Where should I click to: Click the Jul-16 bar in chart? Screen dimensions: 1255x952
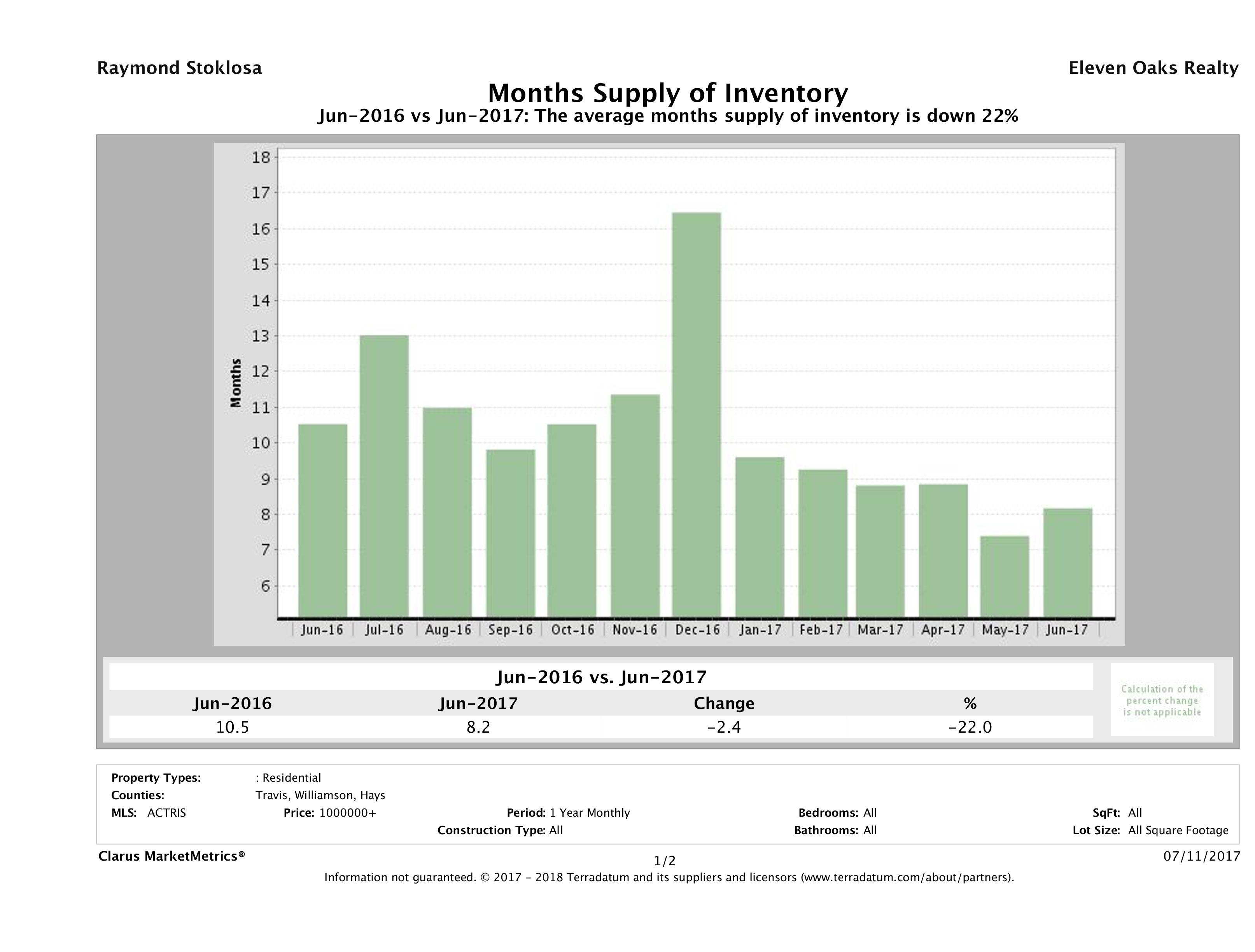(384, 476)
